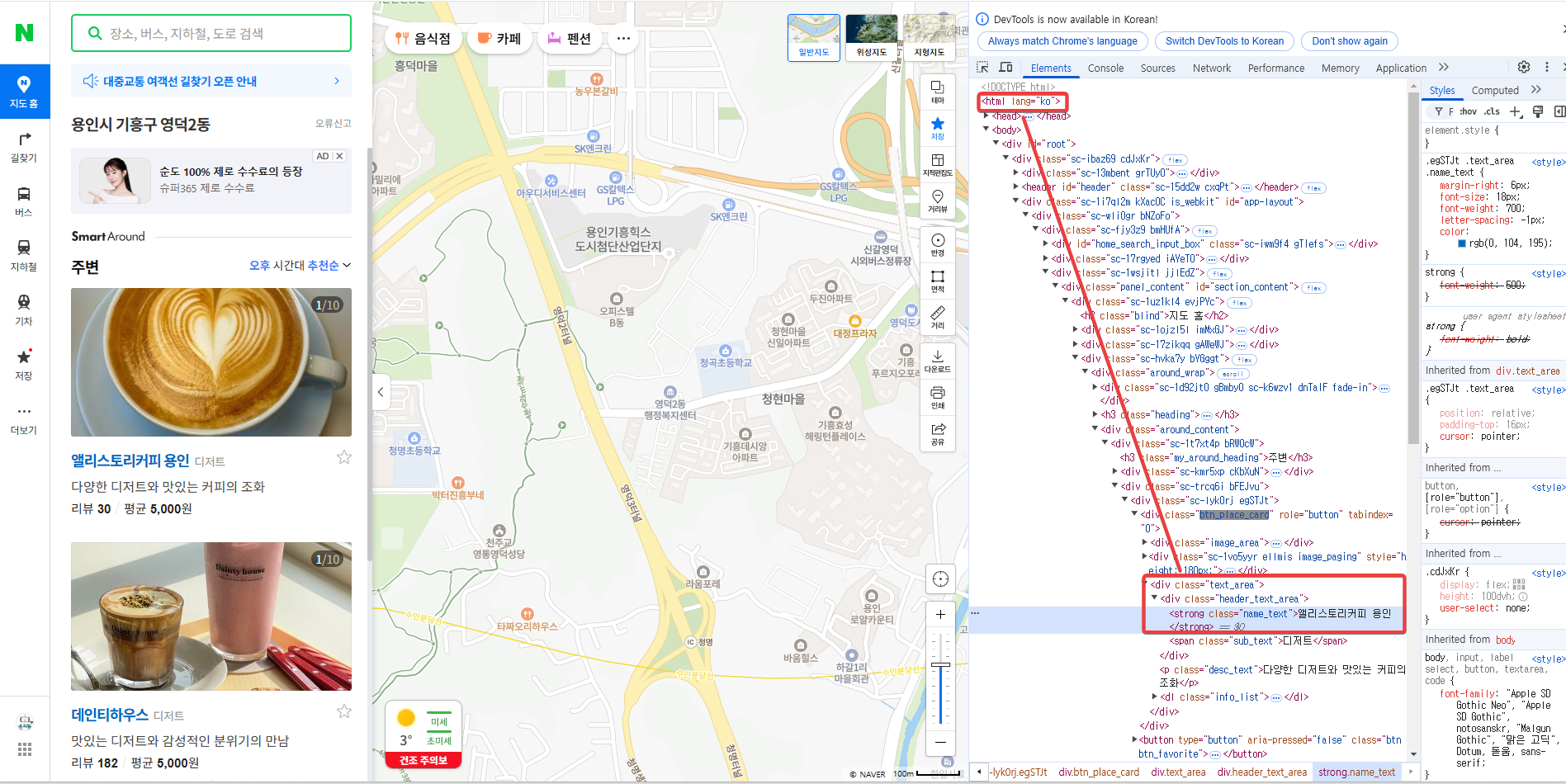Focus the 장소, 버스, 지하철 search box
1566x784 pixels.
[211, 33]
